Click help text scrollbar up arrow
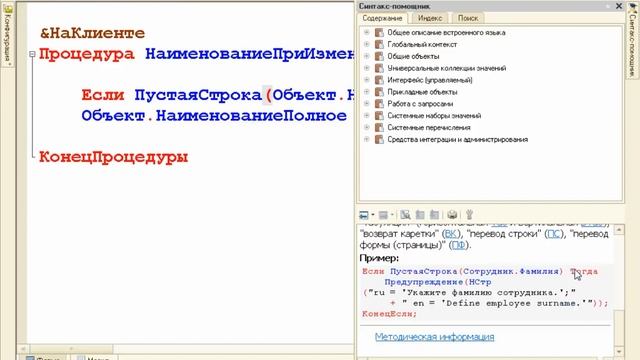Viewport: 640px width, 360px height. [x=619, y=230]
